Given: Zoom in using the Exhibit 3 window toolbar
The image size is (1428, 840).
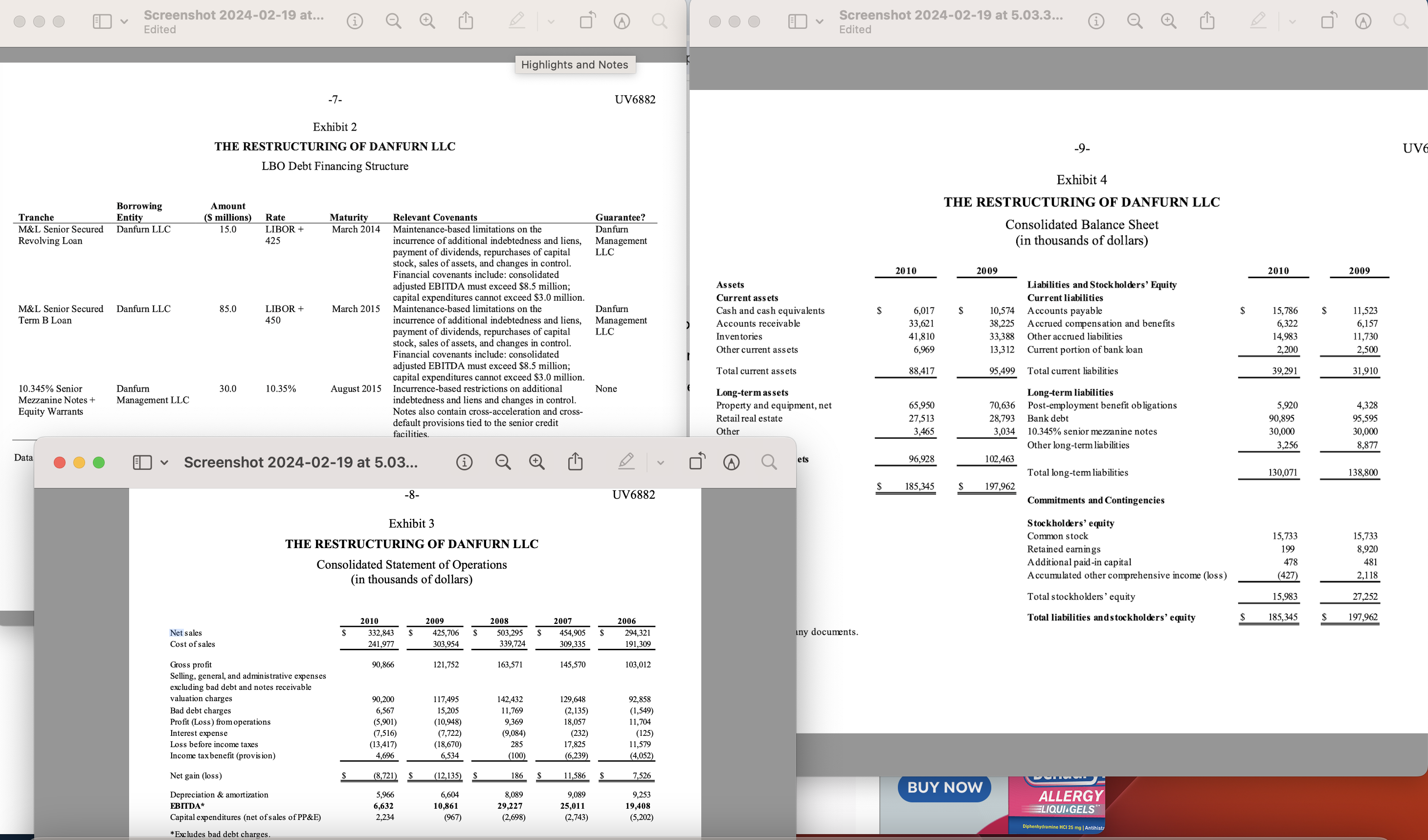Looking at the screenshot, I should click(x=536, y=462).
